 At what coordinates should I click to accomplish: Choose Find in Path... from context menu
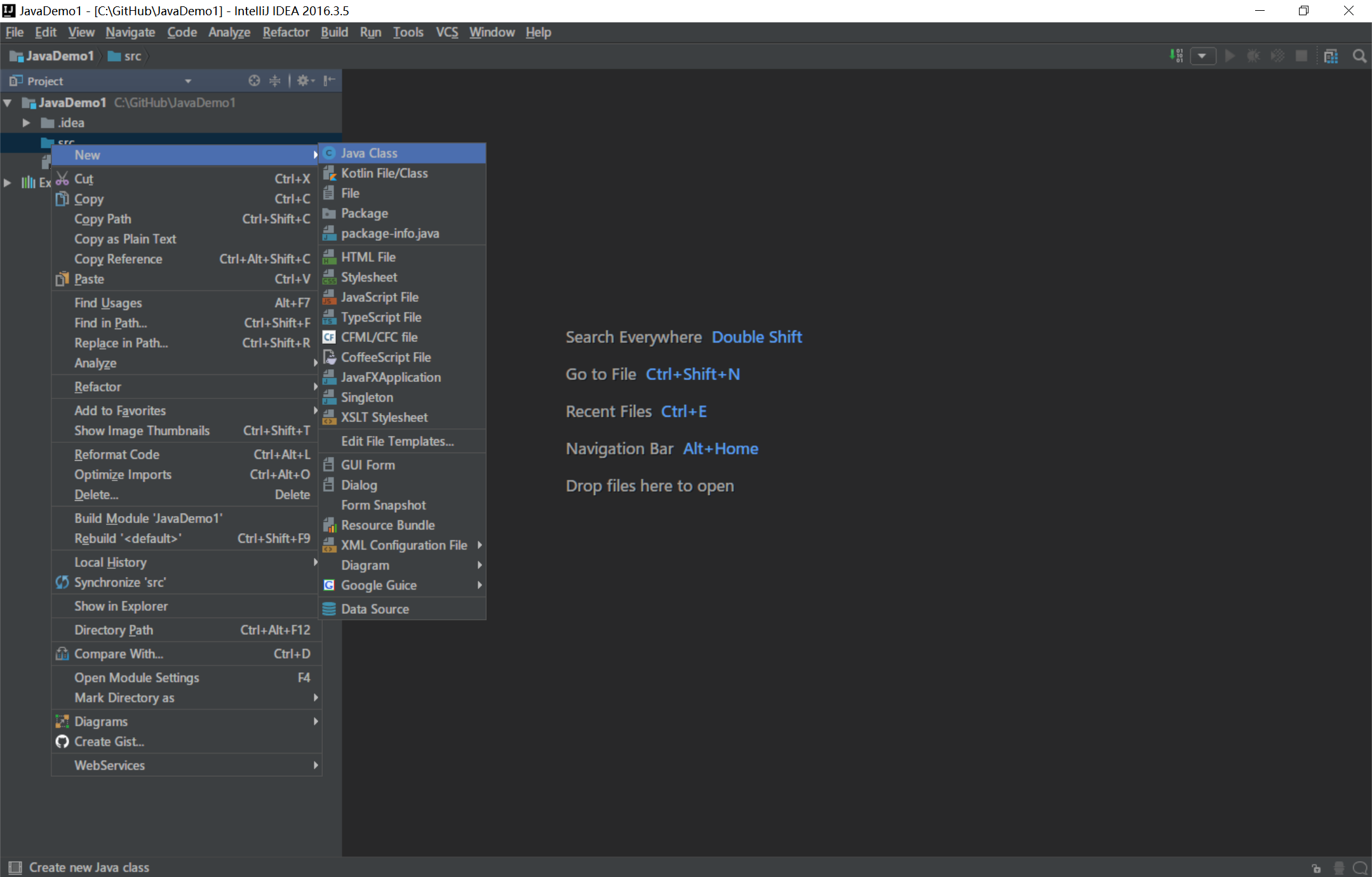[187, 323]
